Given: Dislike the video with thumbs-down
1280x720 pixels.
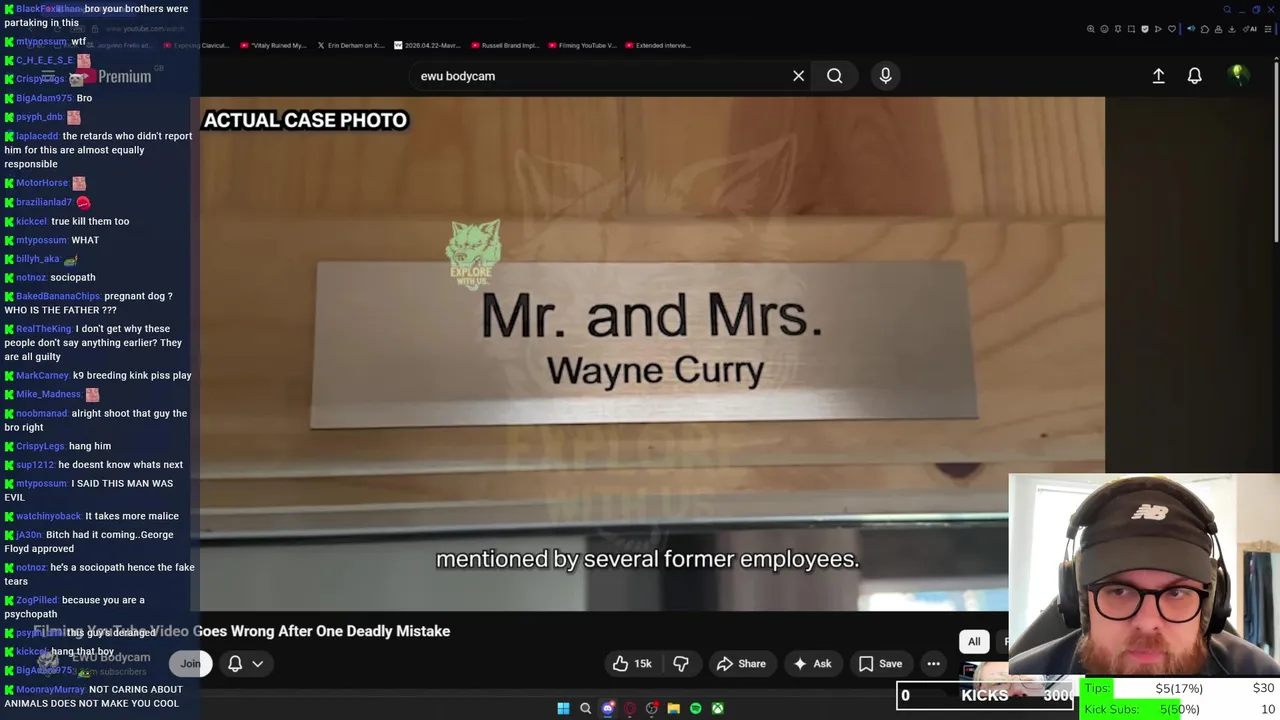Looking at the screenshot, I should [681, 663].
